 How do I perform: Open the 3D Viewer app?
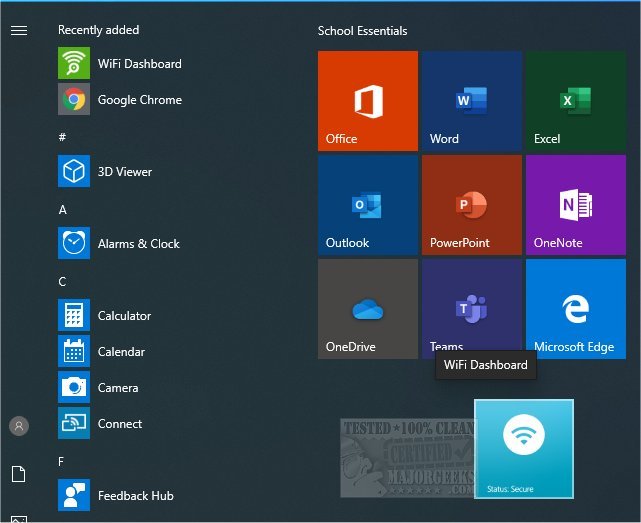click(x=105, y=171)
